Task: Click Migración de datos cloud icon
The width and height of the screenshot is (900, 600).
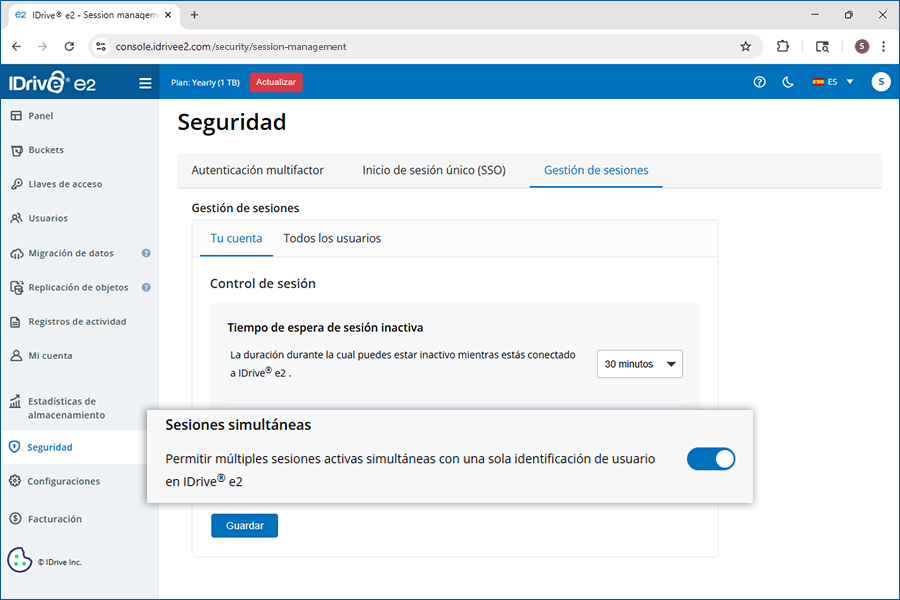Action: (x=17, y=253)
